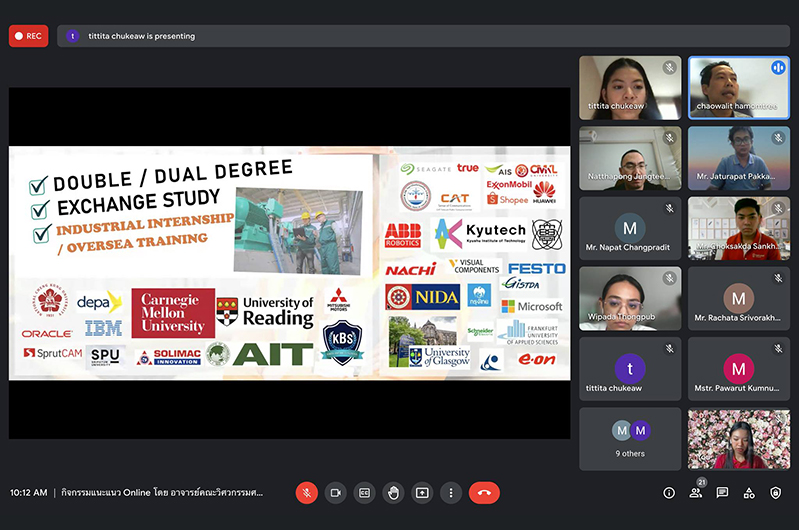This screenshot has height=530, width=799.
Task: Click the IBM logo on the slide
Action: [103, 328]
